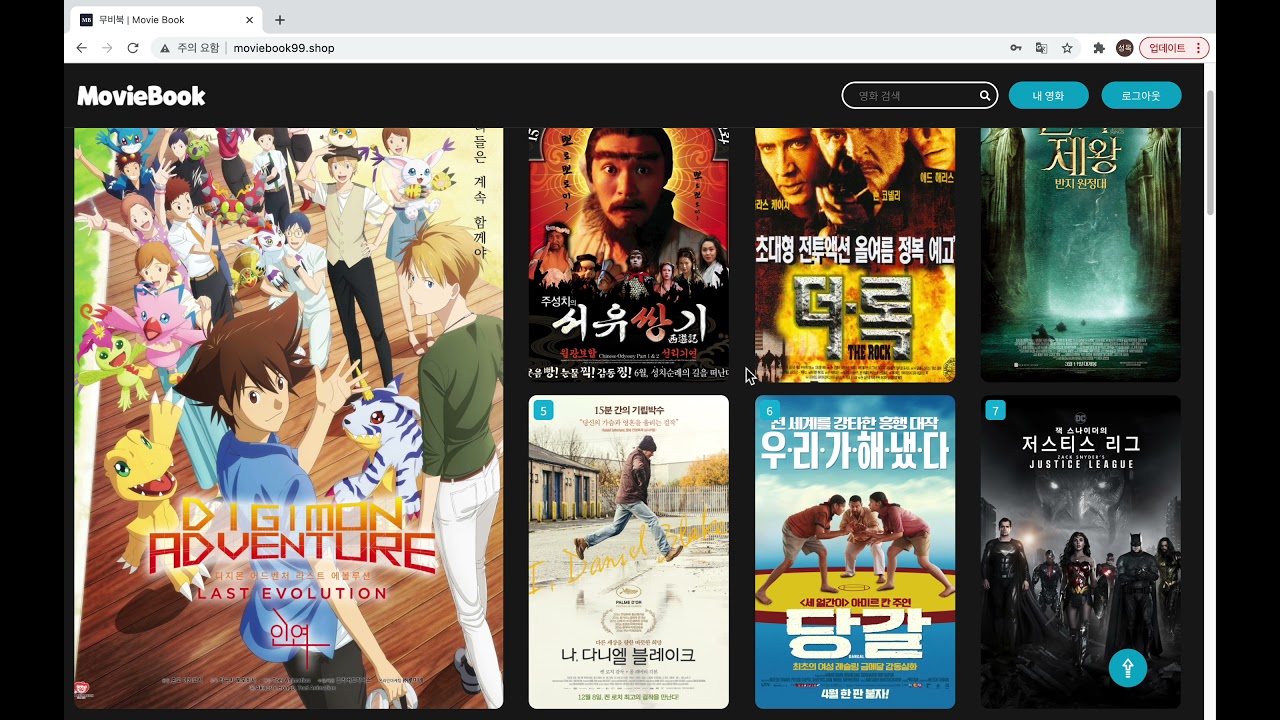This screenshot has width=1280, height=720.
Task: Click the 업데이트 Chrome update button
Action: [x=1173, y=48]
